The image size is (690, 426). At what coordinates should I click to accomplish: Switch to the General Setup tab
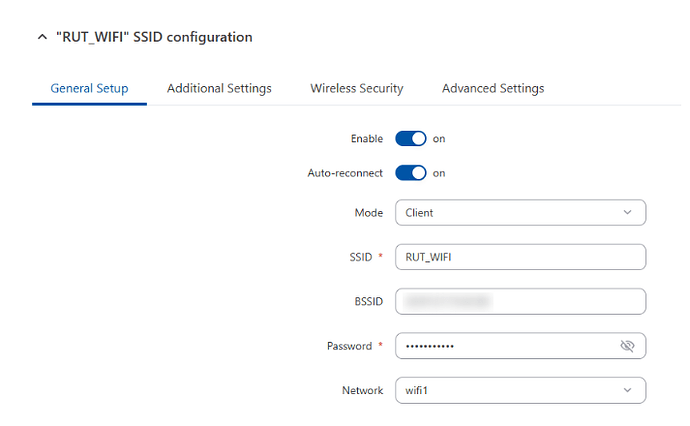click(x=89, y=88)
